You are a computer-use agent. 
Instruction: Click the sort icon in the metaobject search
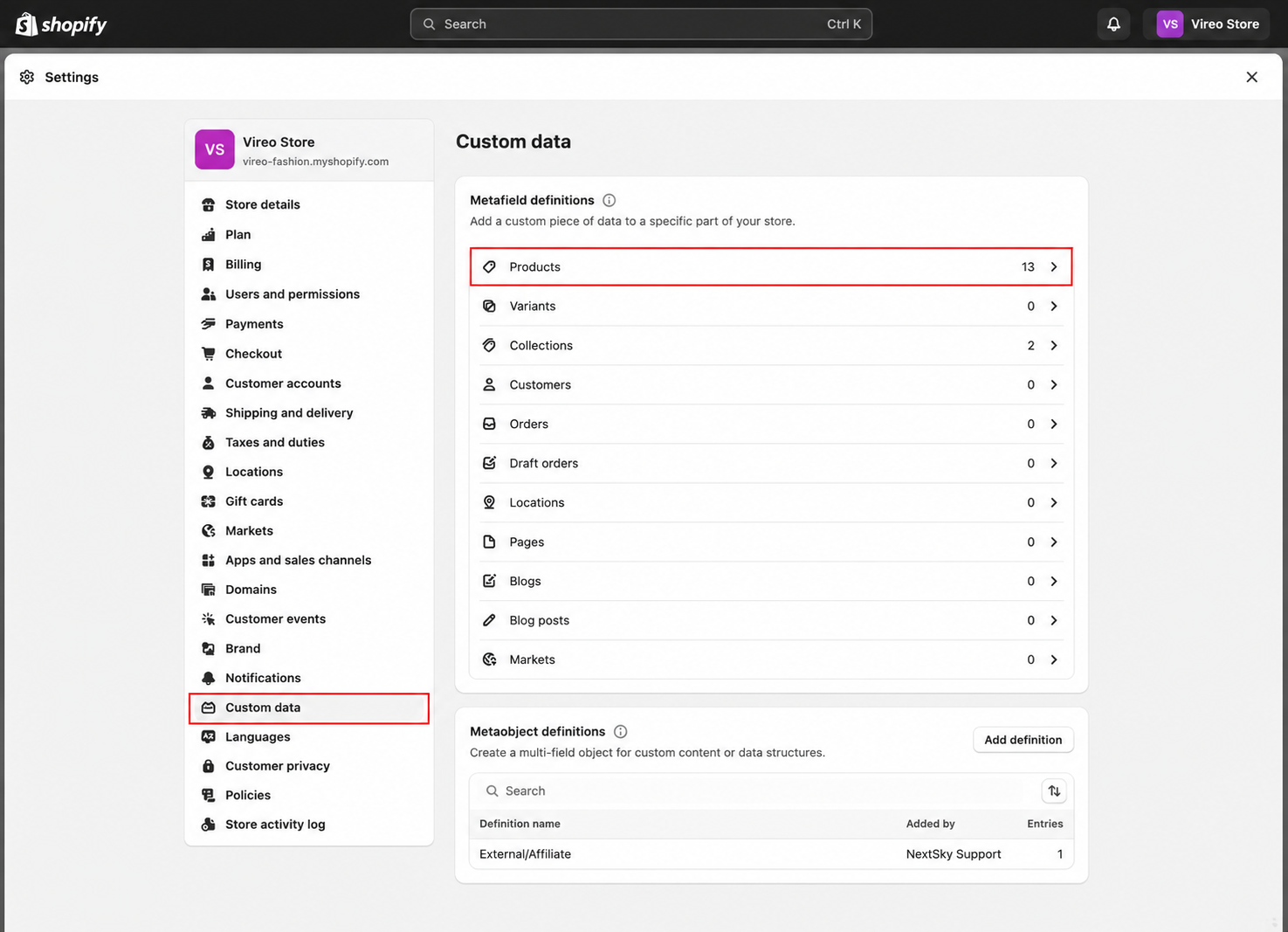click(x=1054, y=790)
